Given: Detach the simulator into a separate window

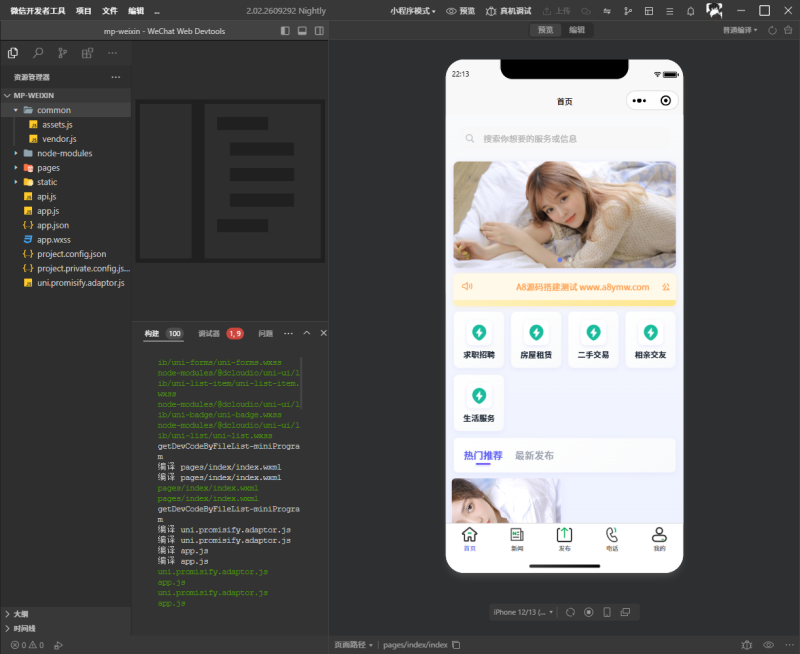Looking at the screenshot, I should point(625,612).
